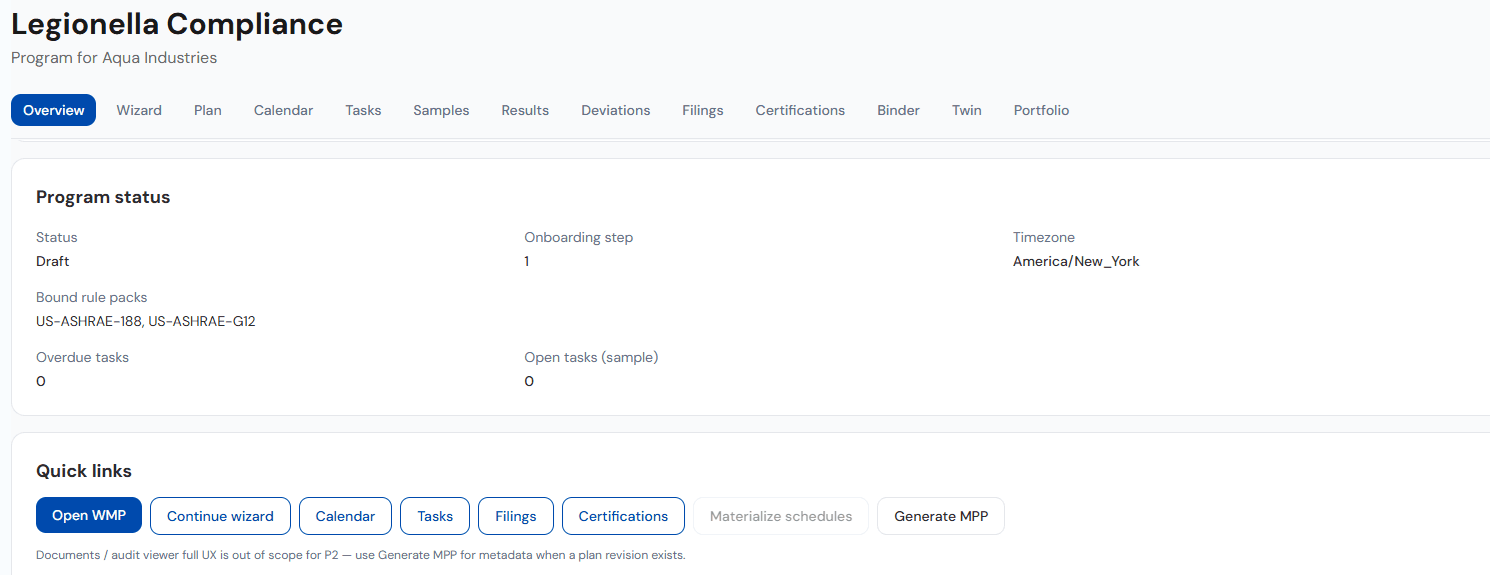1490x575 pixels.
Task: Click Continue wizard quick link
Action: pos(220,516)
